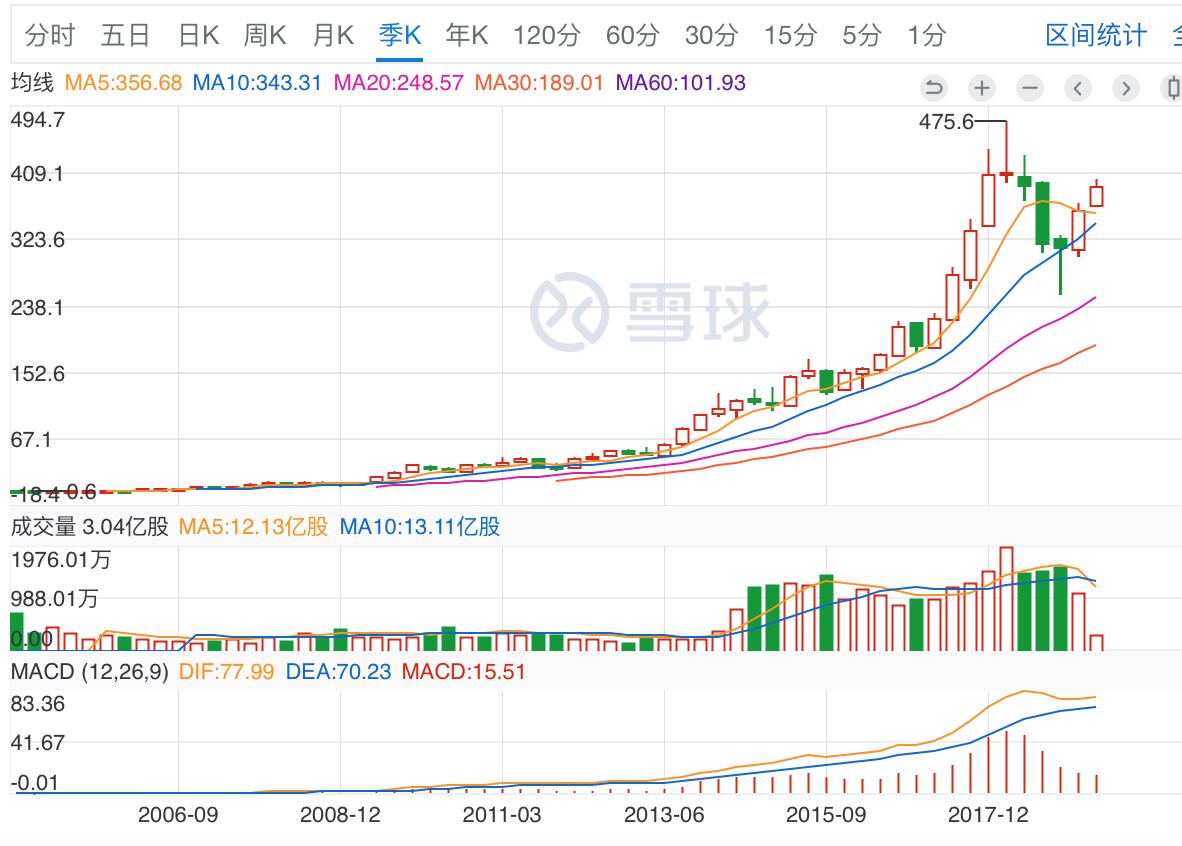Switch to the 分时 chart tab

50,35
